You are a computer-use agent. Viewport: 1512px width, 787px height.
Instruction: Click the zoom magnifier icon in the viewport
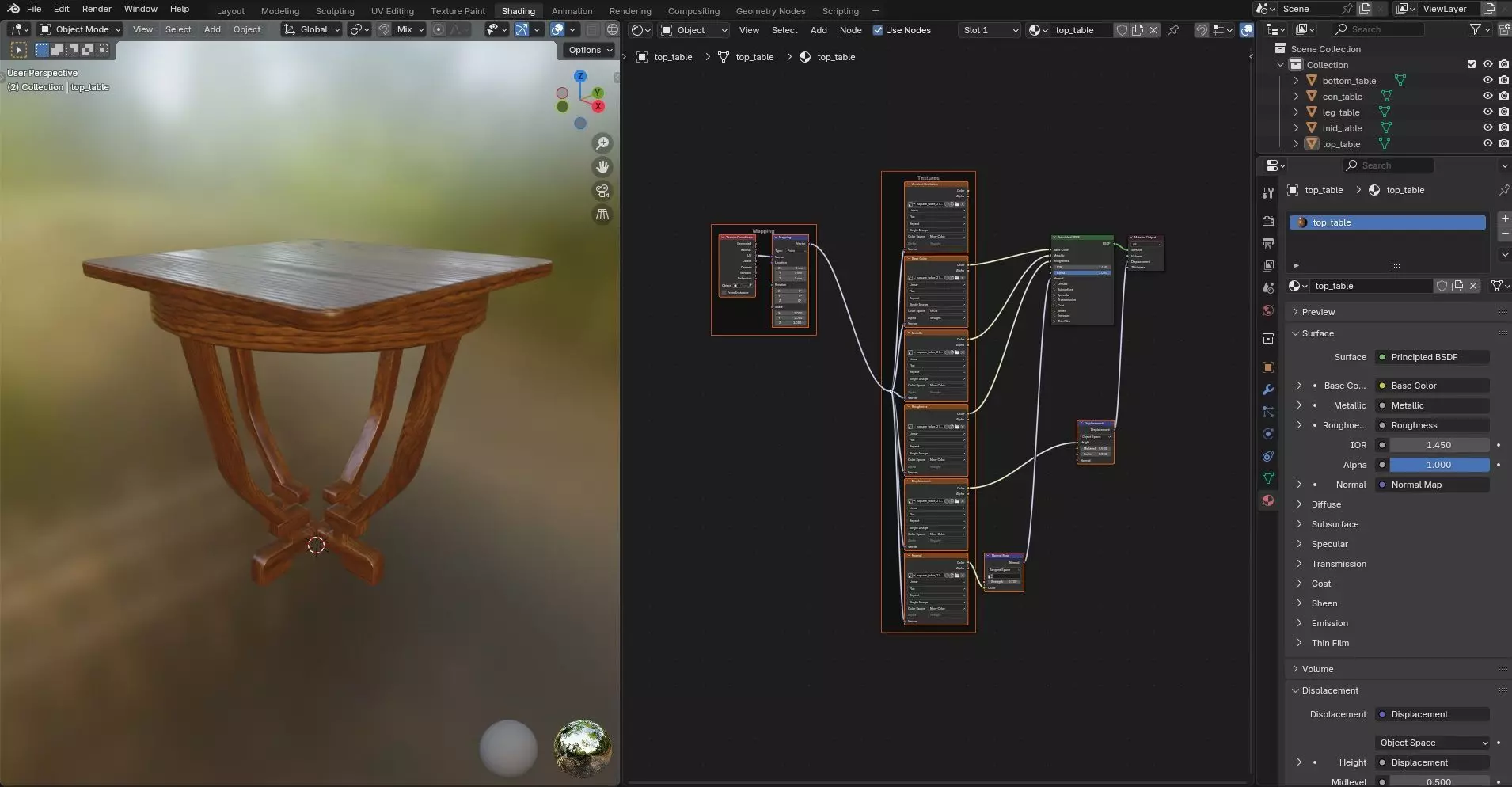coord(602,143)
